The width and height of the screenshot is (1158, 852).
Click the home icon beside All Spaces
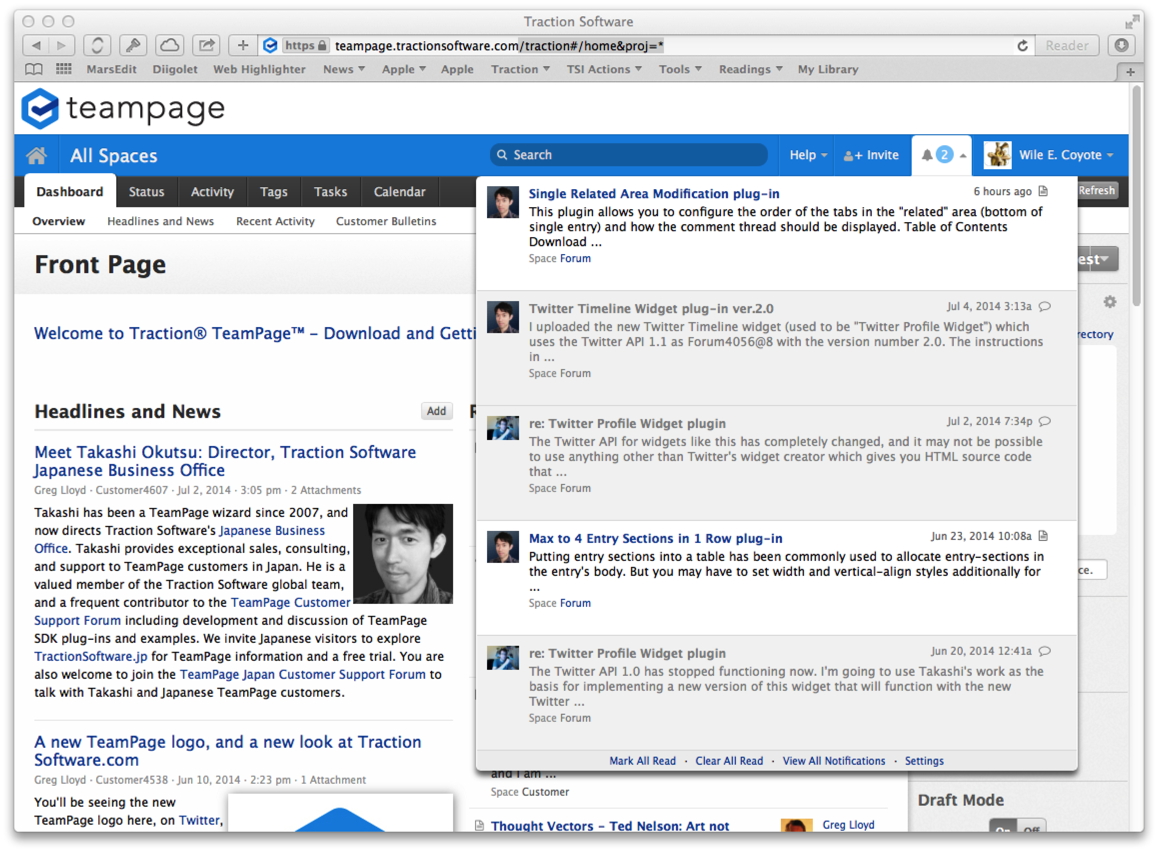[37, 155]
